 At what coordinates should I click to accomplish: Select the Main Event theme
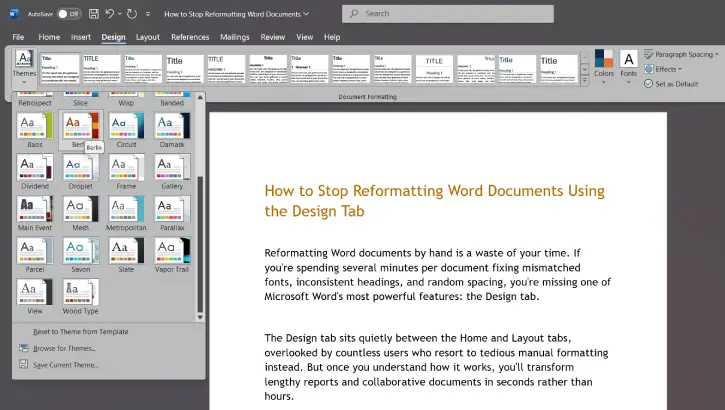[35, 214]
